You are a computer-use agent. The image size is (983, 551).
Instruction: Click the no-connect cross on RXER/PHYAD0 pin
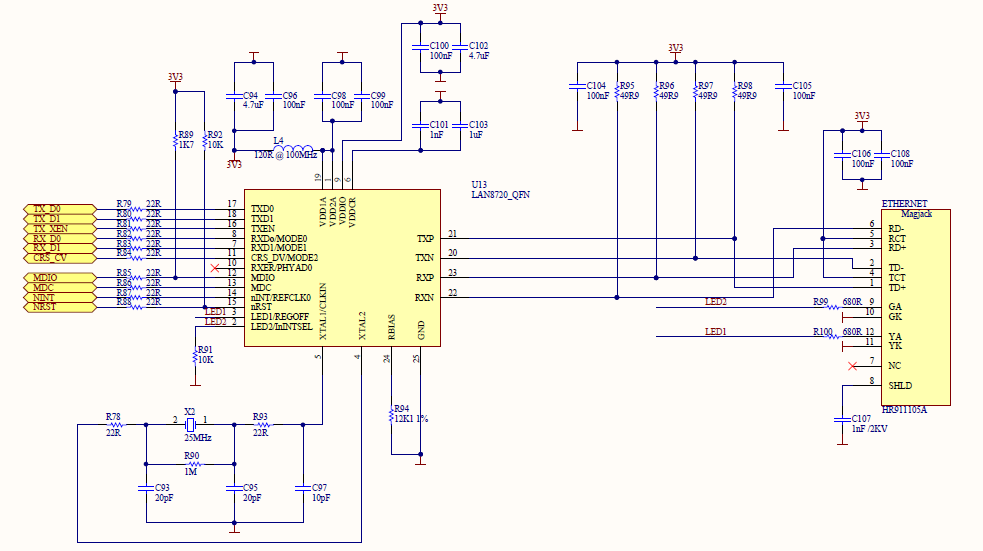(x=214, y=268)
